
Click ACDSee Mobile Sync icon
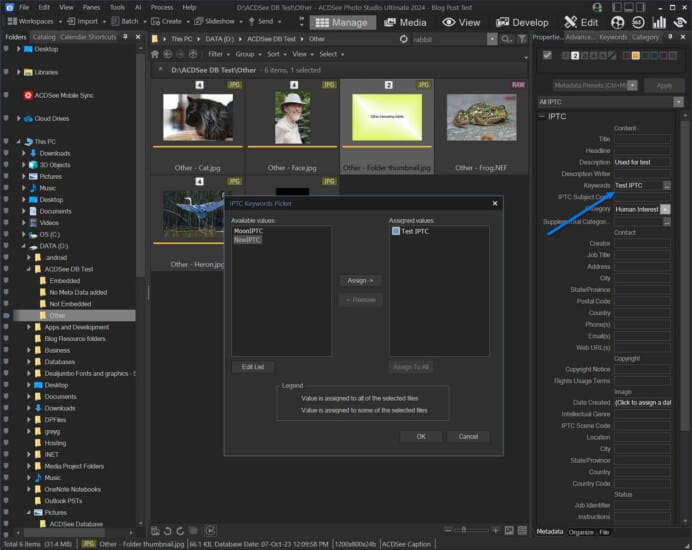(x=28, y=95)
